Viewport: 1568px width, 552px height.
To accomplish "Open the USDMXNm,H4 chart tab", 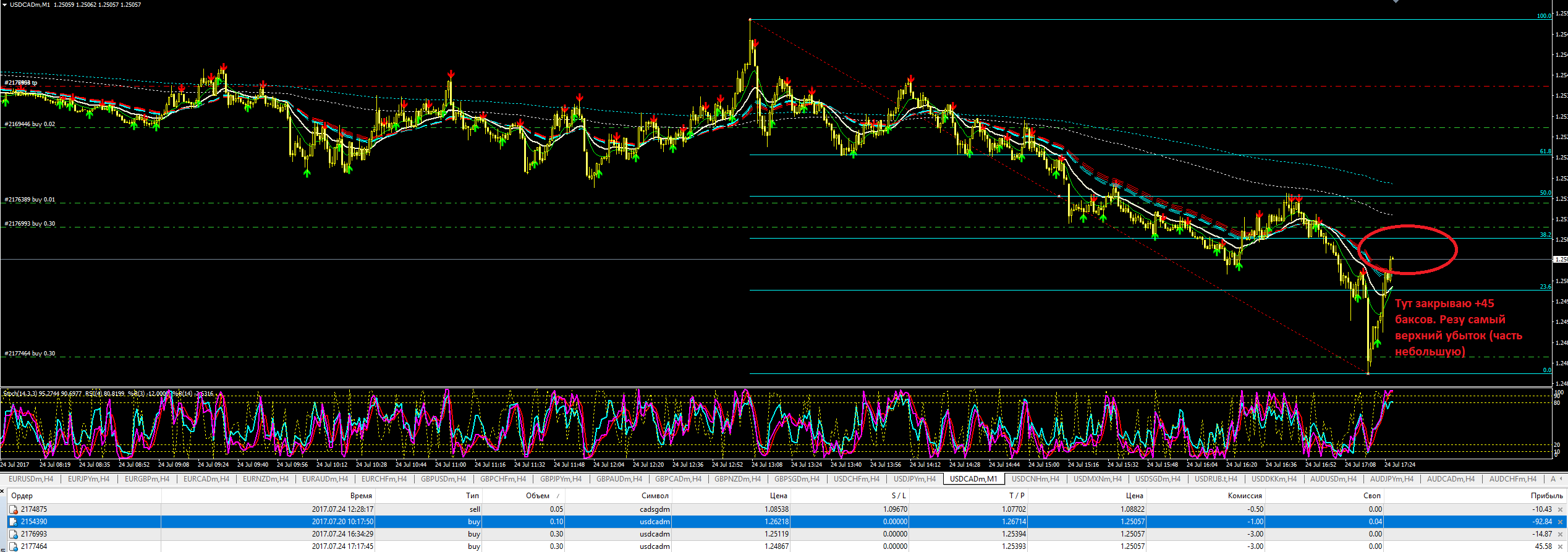I will pyautogui.click(x=1098, y=479).
